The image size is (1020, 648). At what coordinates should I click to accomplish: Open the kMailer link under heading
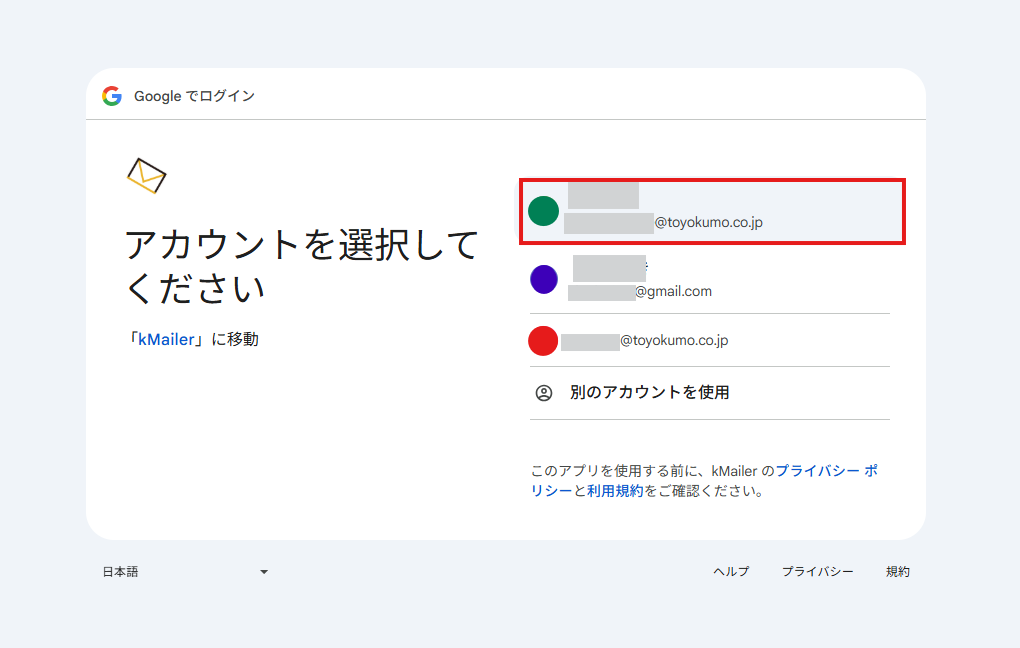pyautogui.click(x=166, y=339)
